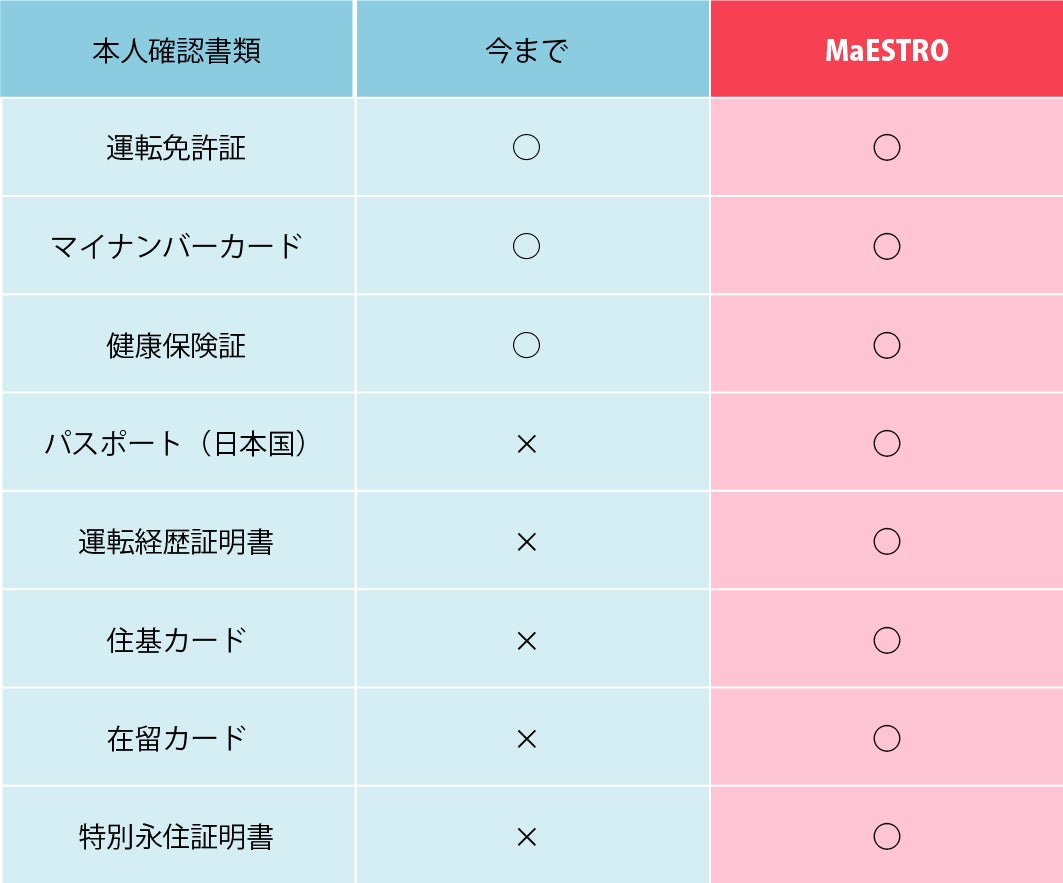1063x883 pixels.
Task: Click the 今まで circle for 健康保険証
Action: 527,345
